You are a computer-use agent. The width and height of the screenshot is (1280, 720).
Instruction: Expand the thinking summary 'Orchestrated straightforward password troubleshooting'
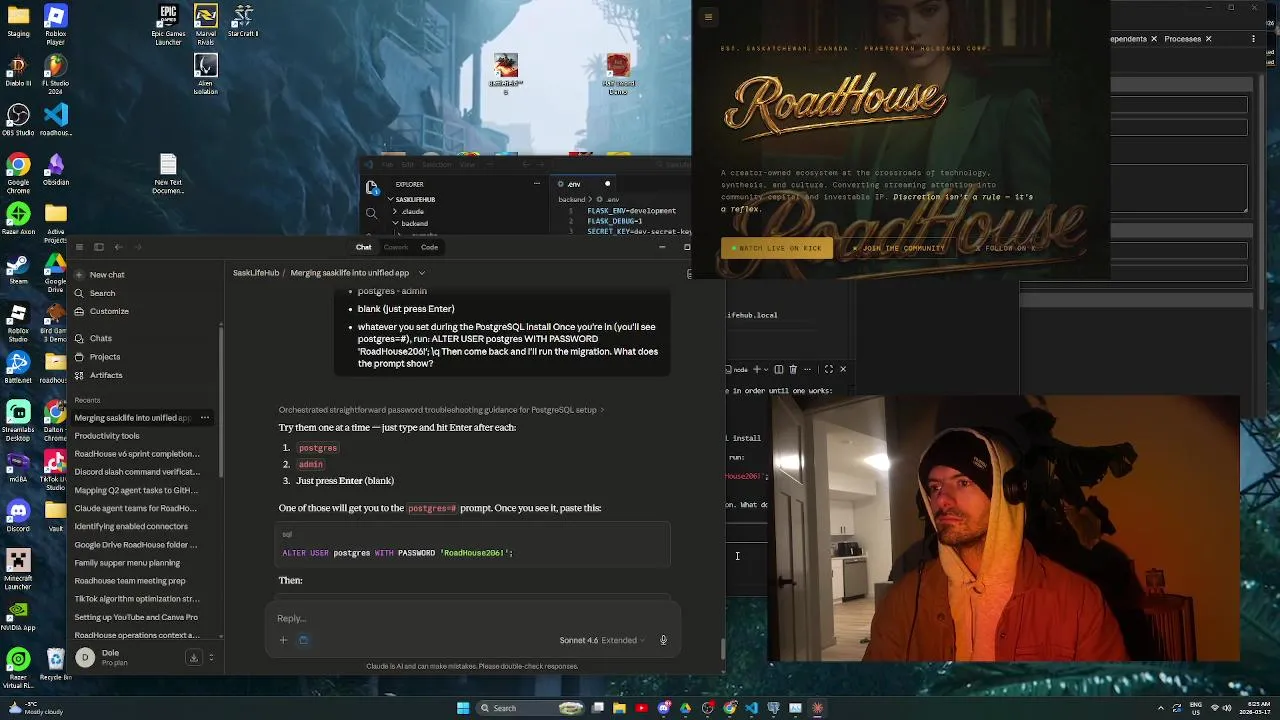tap(441, 410)
